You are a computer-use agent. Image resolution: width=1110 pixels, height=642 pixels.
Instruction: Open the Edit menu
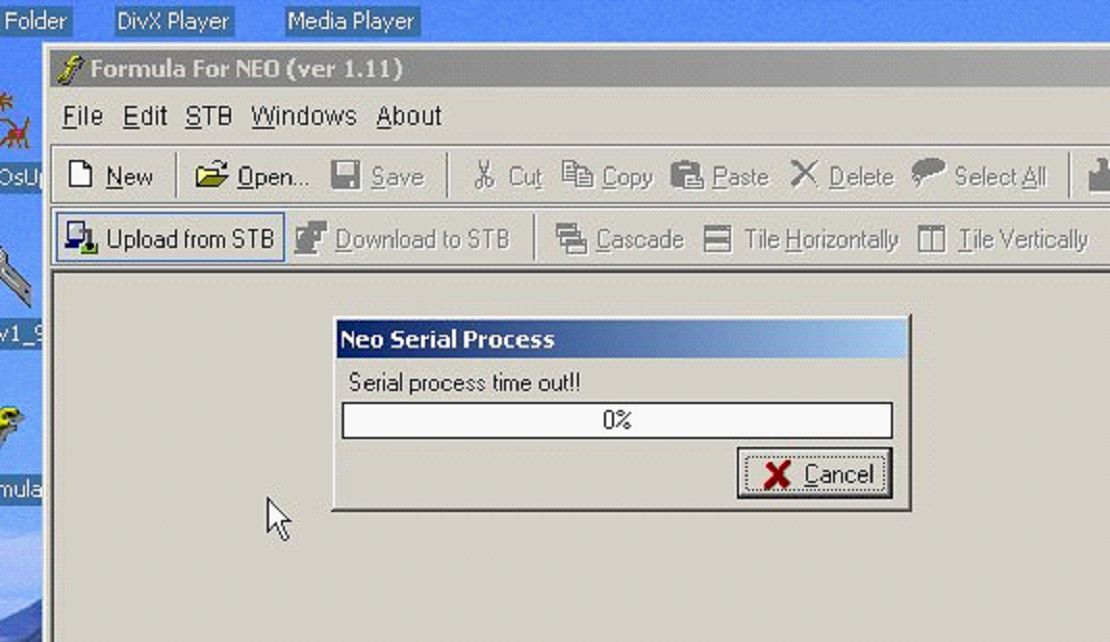coord(144,116)
